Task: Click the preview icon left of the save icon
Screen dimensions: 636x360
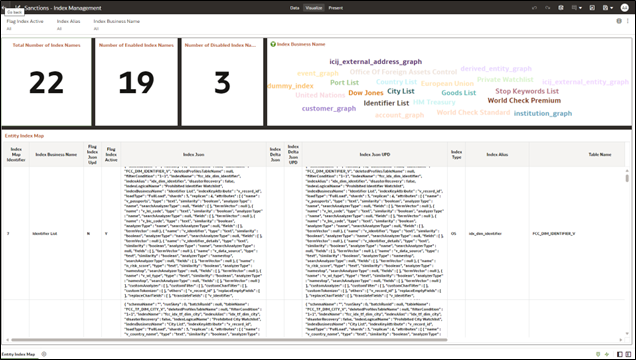Action: pos(592,8)
